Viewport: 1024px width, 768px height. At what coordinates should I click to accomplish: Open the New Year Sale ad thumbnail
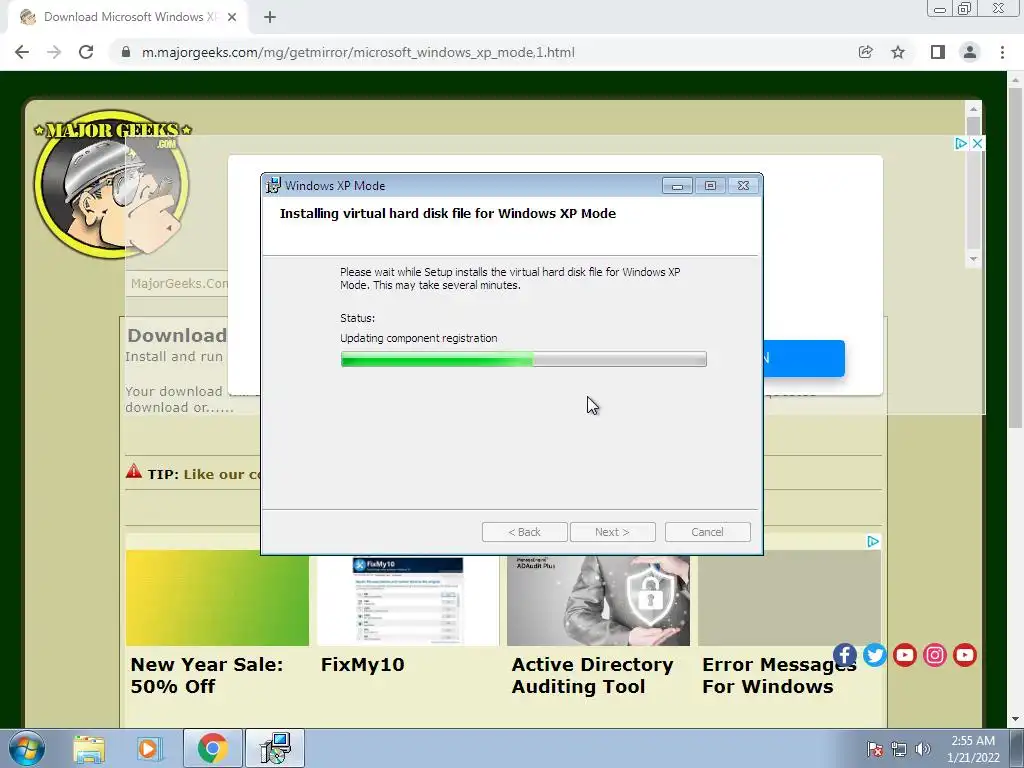coord(217,598)
